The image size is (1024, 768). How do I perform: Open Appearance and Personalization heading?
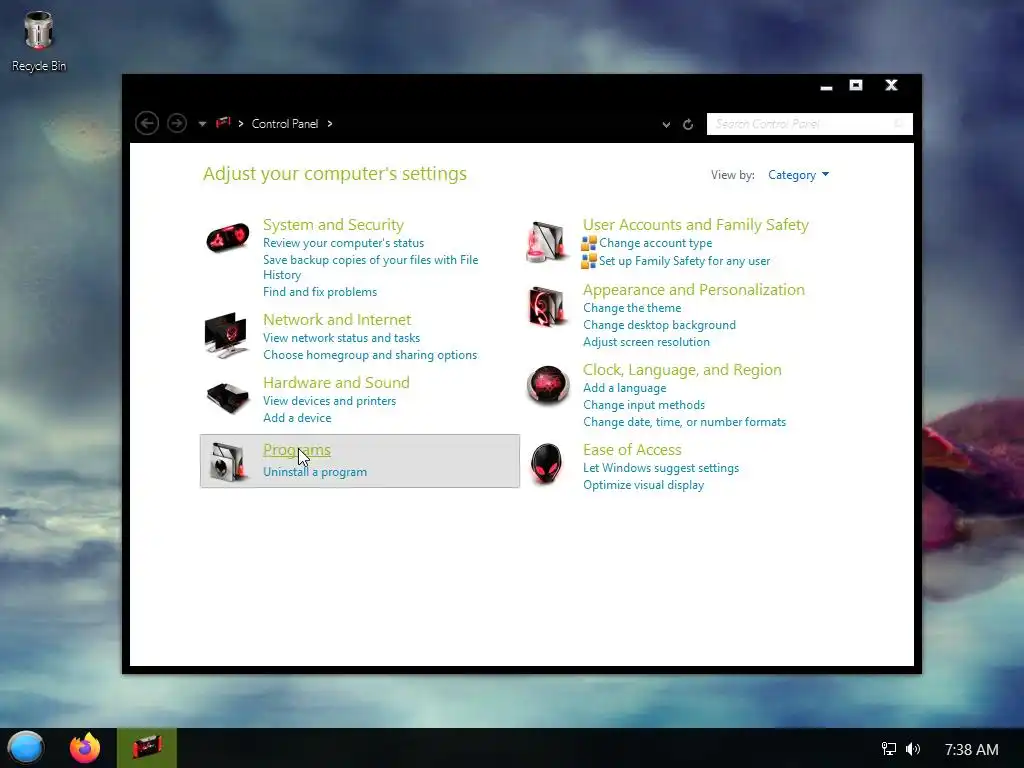[x=694, y=290]
